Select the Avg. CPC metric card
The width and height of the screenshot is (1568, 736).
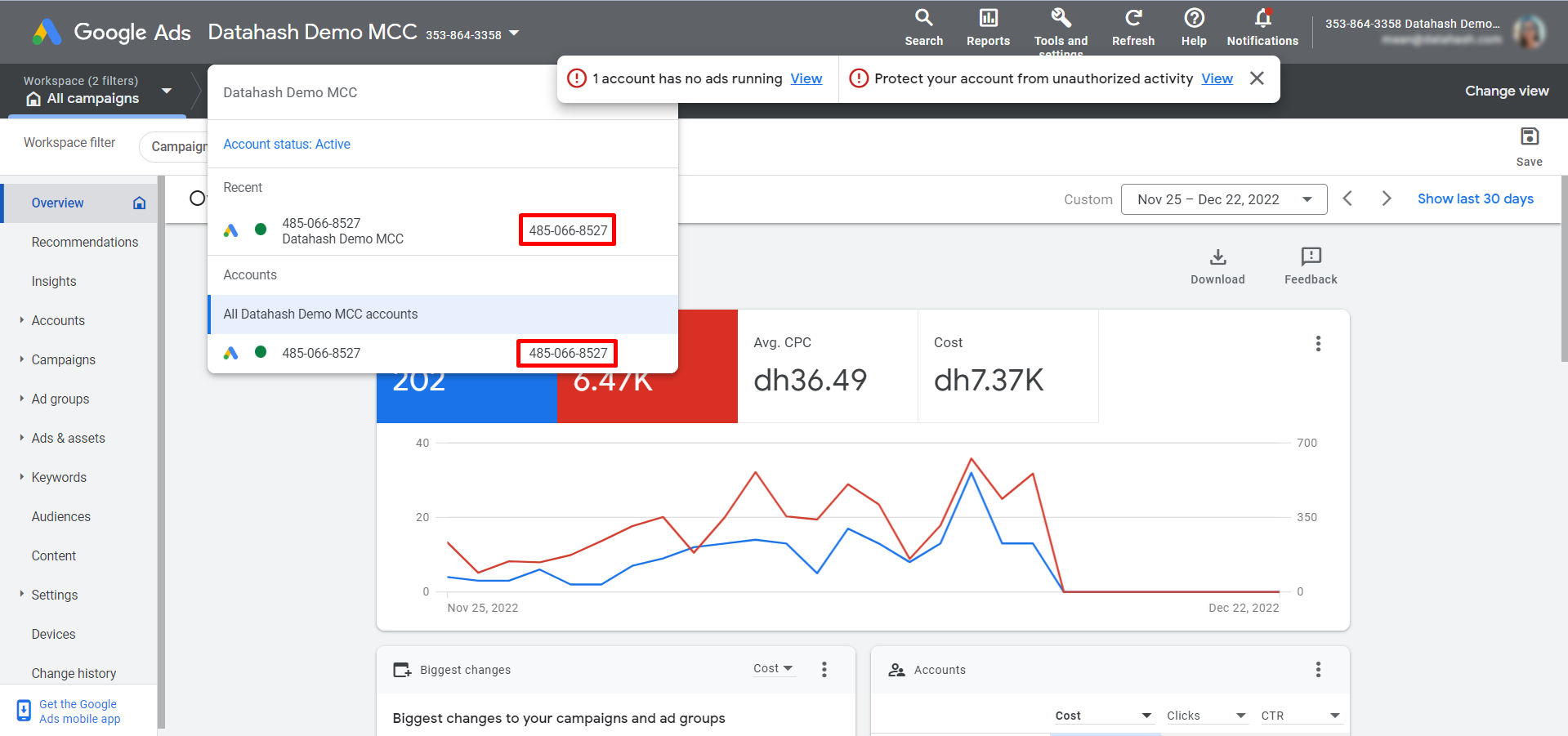(828, 366)
